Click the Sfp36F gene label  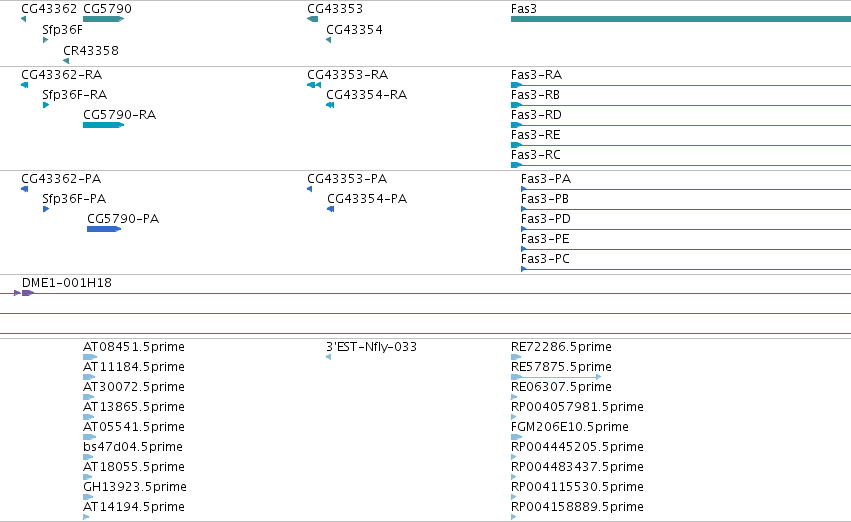(x=62, y=30)
